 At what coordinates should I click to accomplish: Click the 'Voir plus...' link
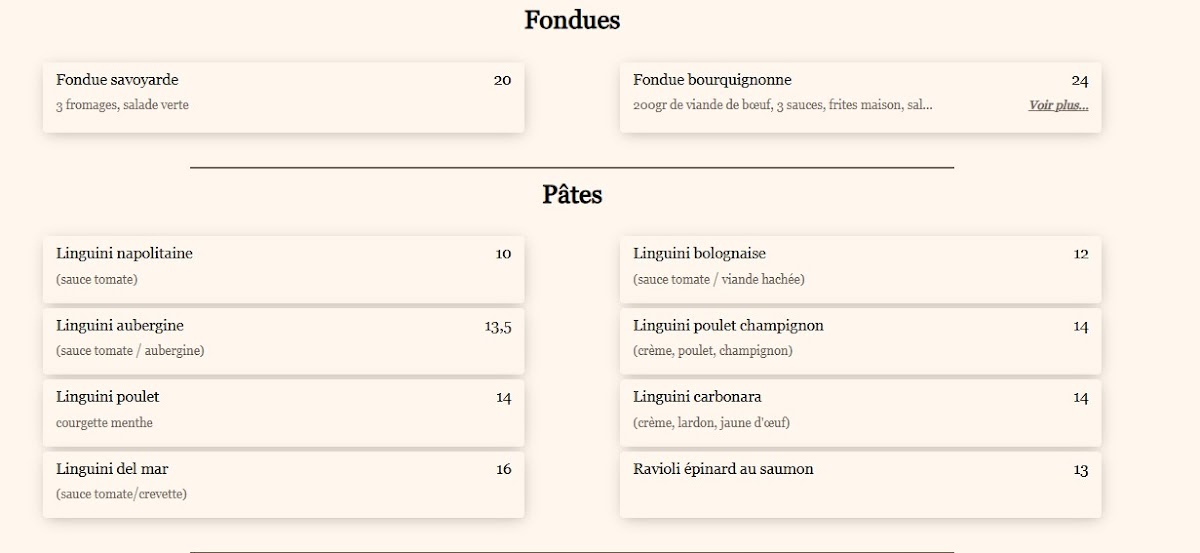(1058, 105)
